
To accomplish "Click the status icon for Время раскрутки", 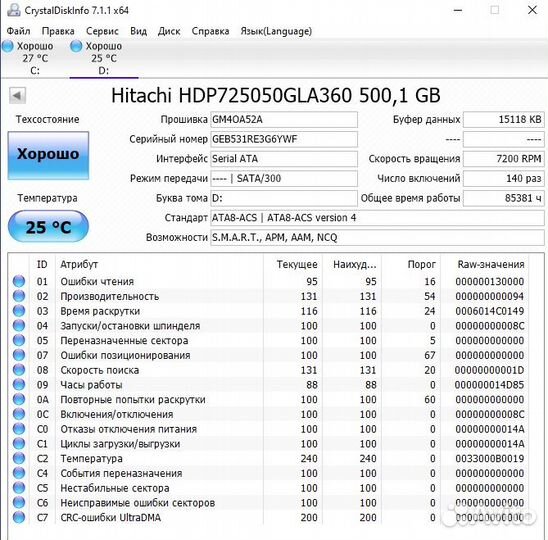I will (x=19, y=310).
